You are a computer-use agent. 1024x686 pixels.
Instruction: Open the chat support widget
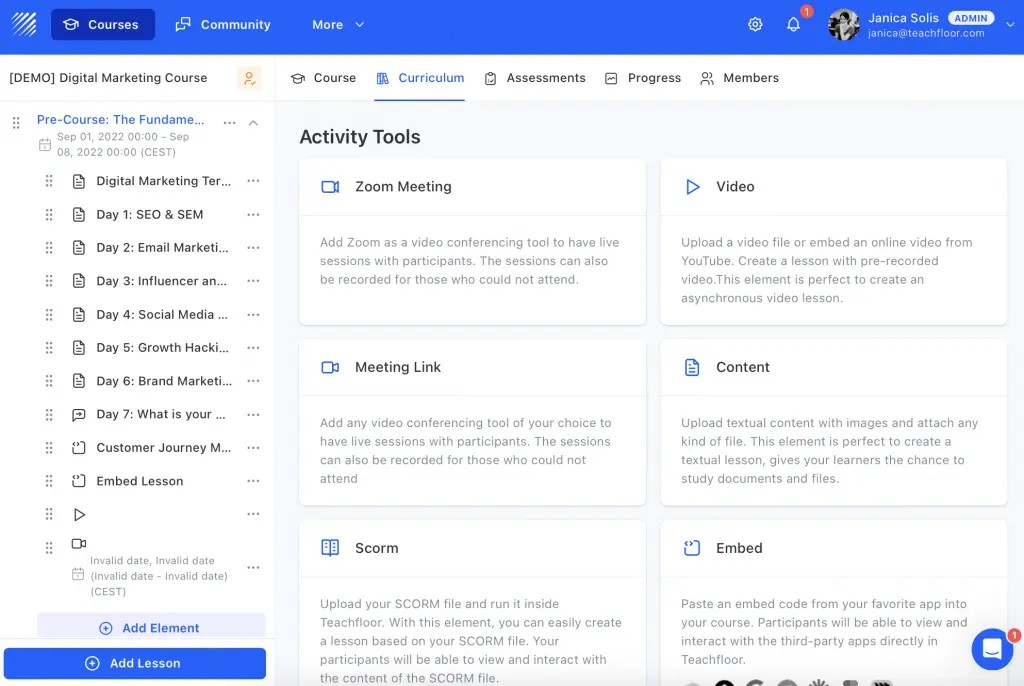(992, 649)
